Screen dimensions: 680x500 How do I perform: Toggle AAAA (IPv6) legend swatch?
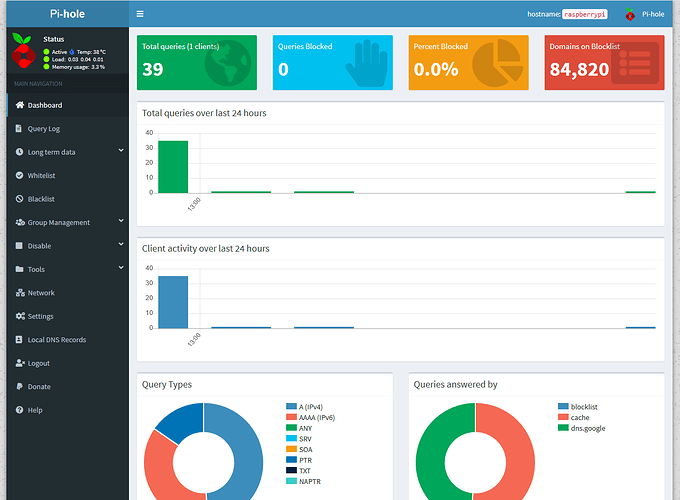pos(291,417)
